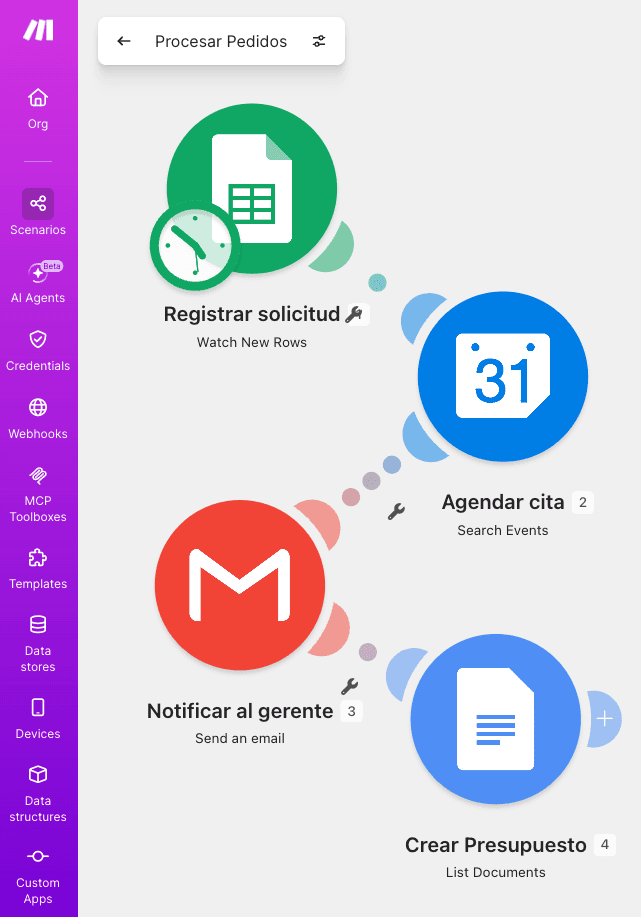
Task: Click module number badge 3 near Notificar al gerente
Action: click(x=351, y=711)
